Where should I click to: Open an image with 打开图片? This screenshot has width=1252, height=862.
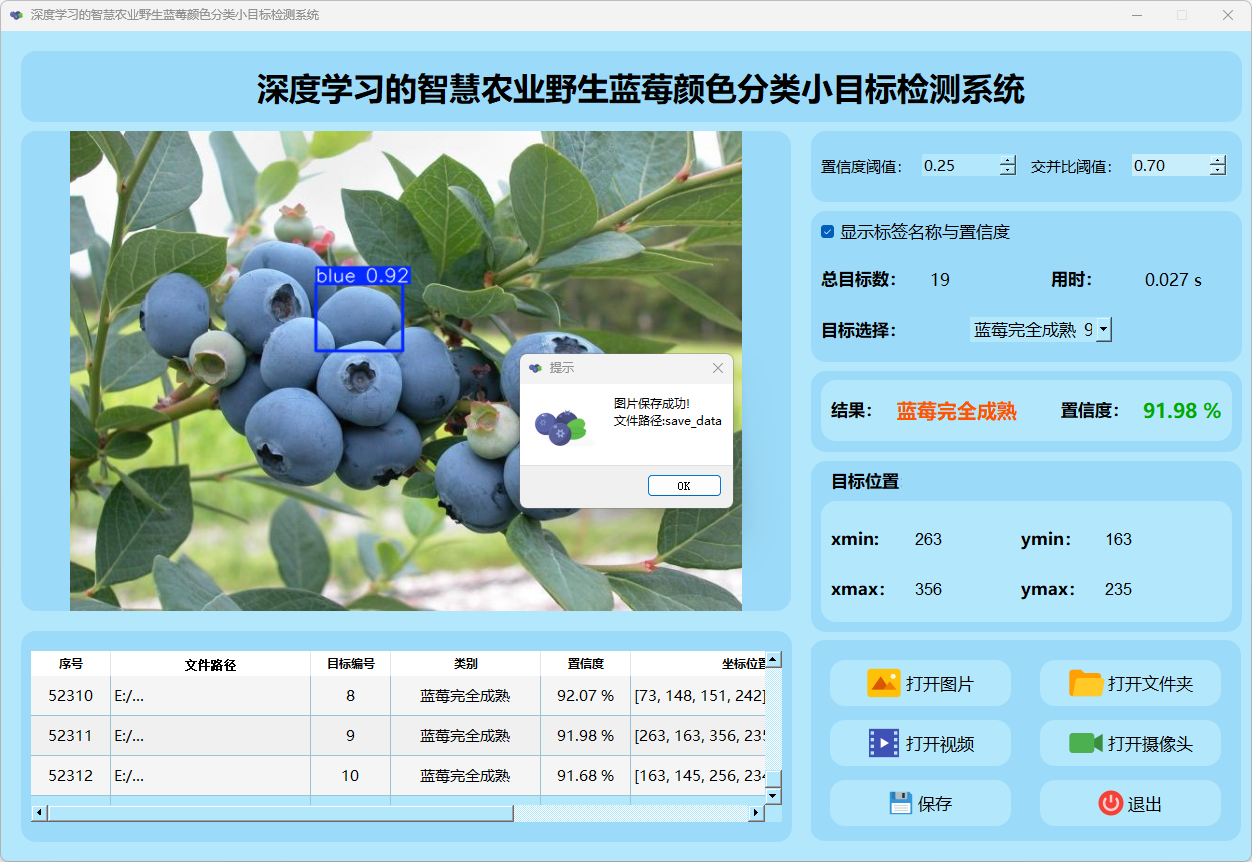click(920, 684)
